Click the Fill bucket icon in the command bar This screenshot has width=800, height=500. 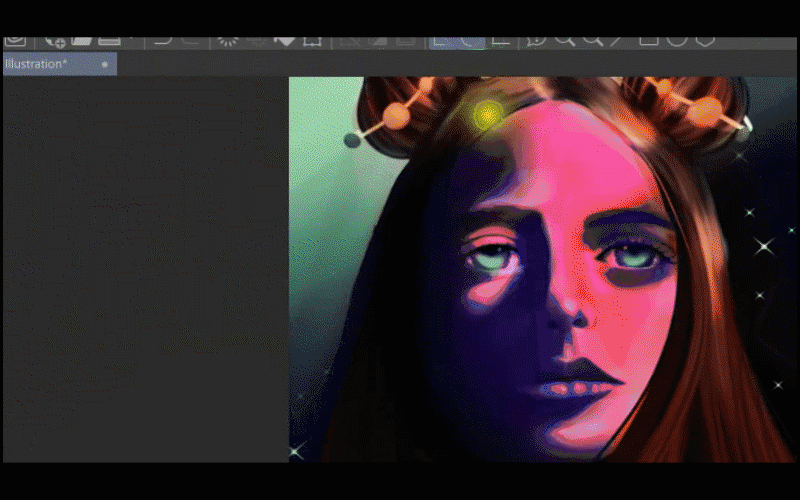point(284,41)
